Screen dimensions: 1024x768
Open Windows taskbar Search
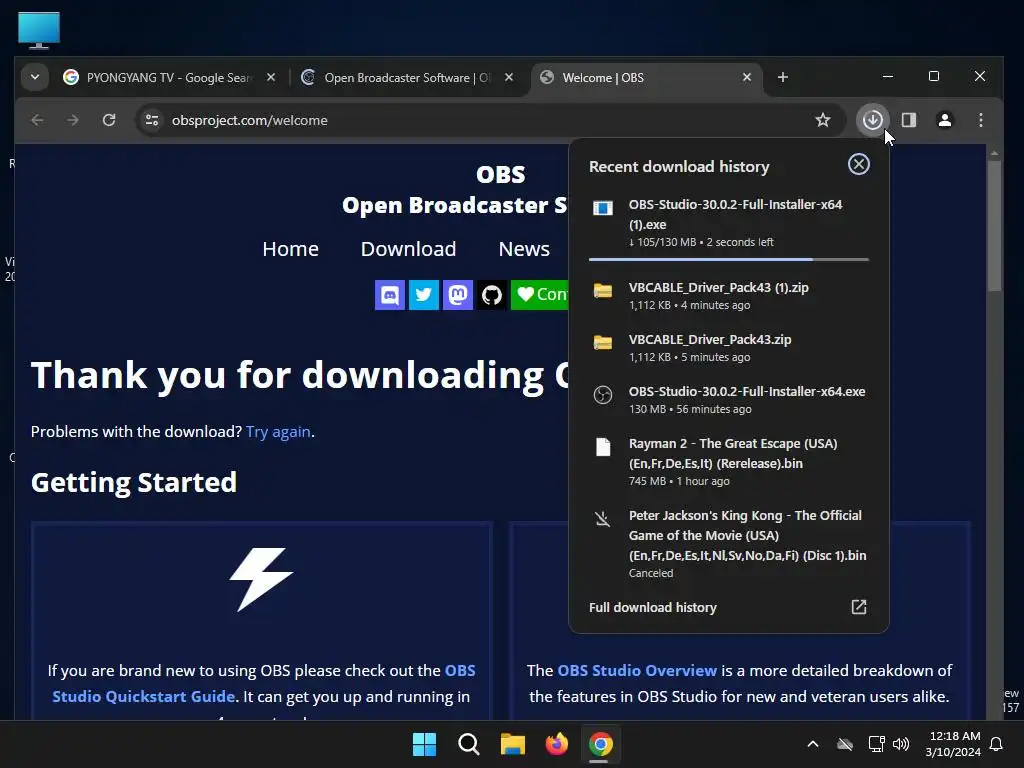coord(468,744)
